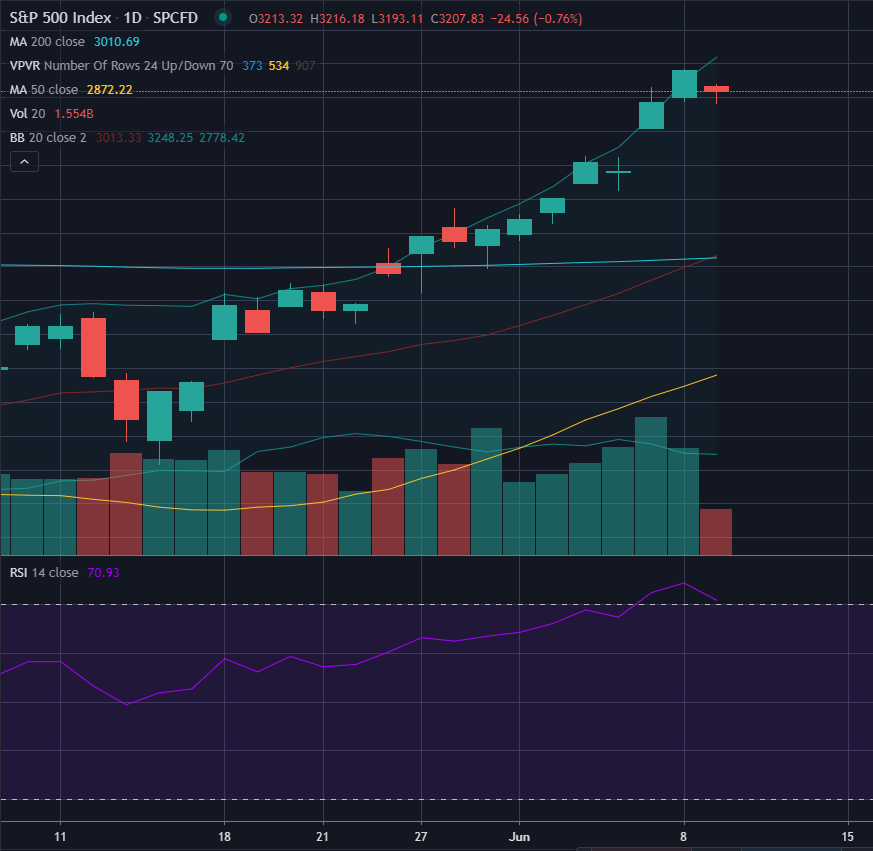
Task: Select the RSI 14 close indicator legend
Action: [44, 573]
